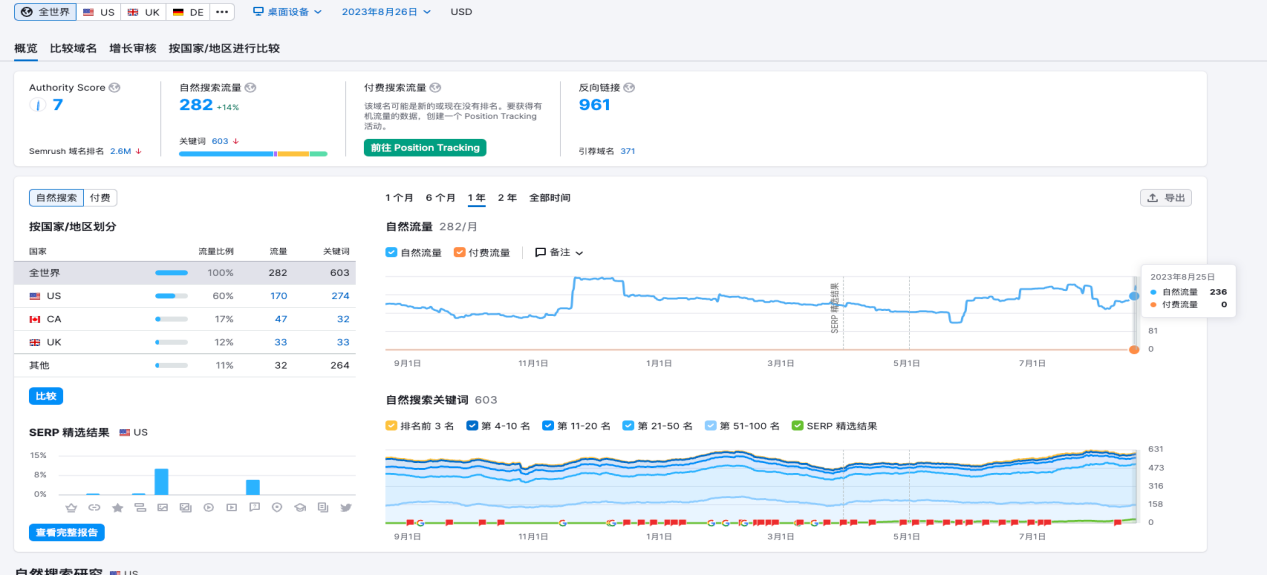Click the blue 比较 button
The image size is (1267, 575).
pos(46,396)
